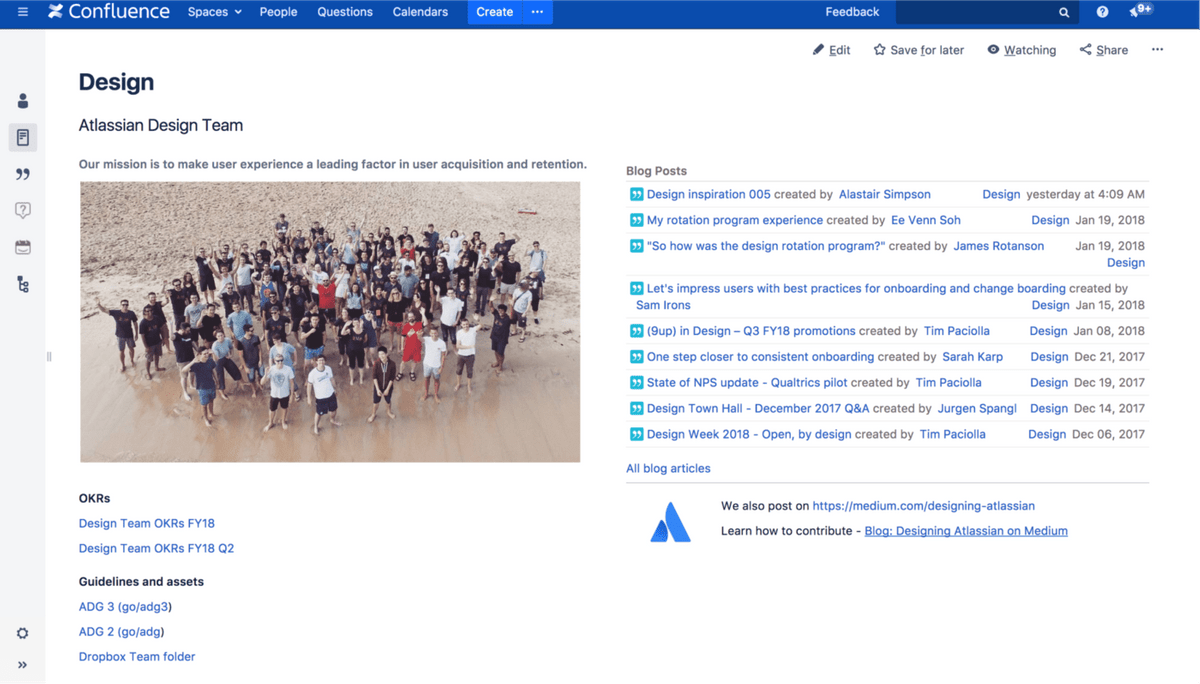Open Questions in the top navigation
1200x684 pixels.
tap(345, 12)
